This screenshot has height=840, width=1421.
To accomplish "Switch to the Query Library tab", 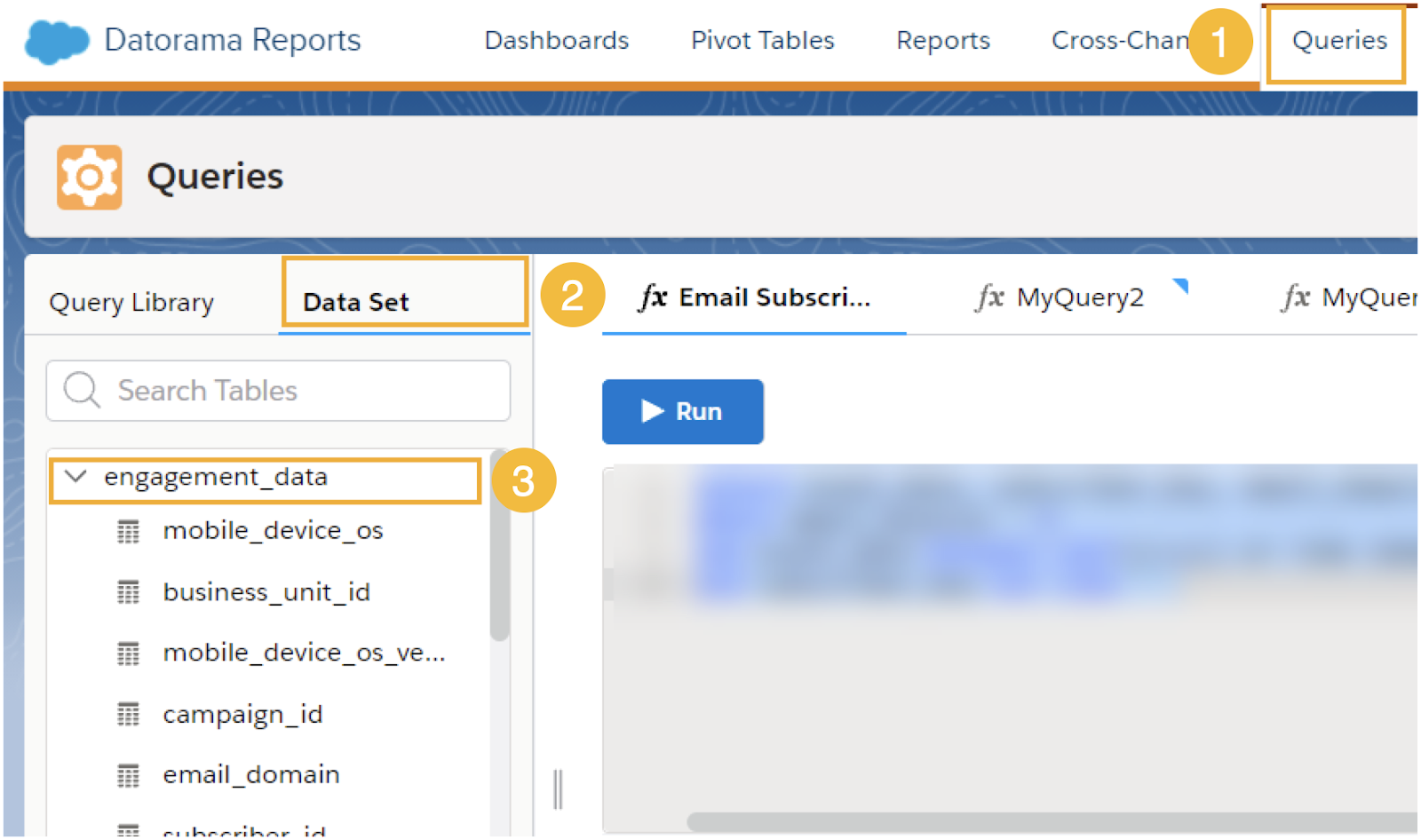I will pos(131,303).
